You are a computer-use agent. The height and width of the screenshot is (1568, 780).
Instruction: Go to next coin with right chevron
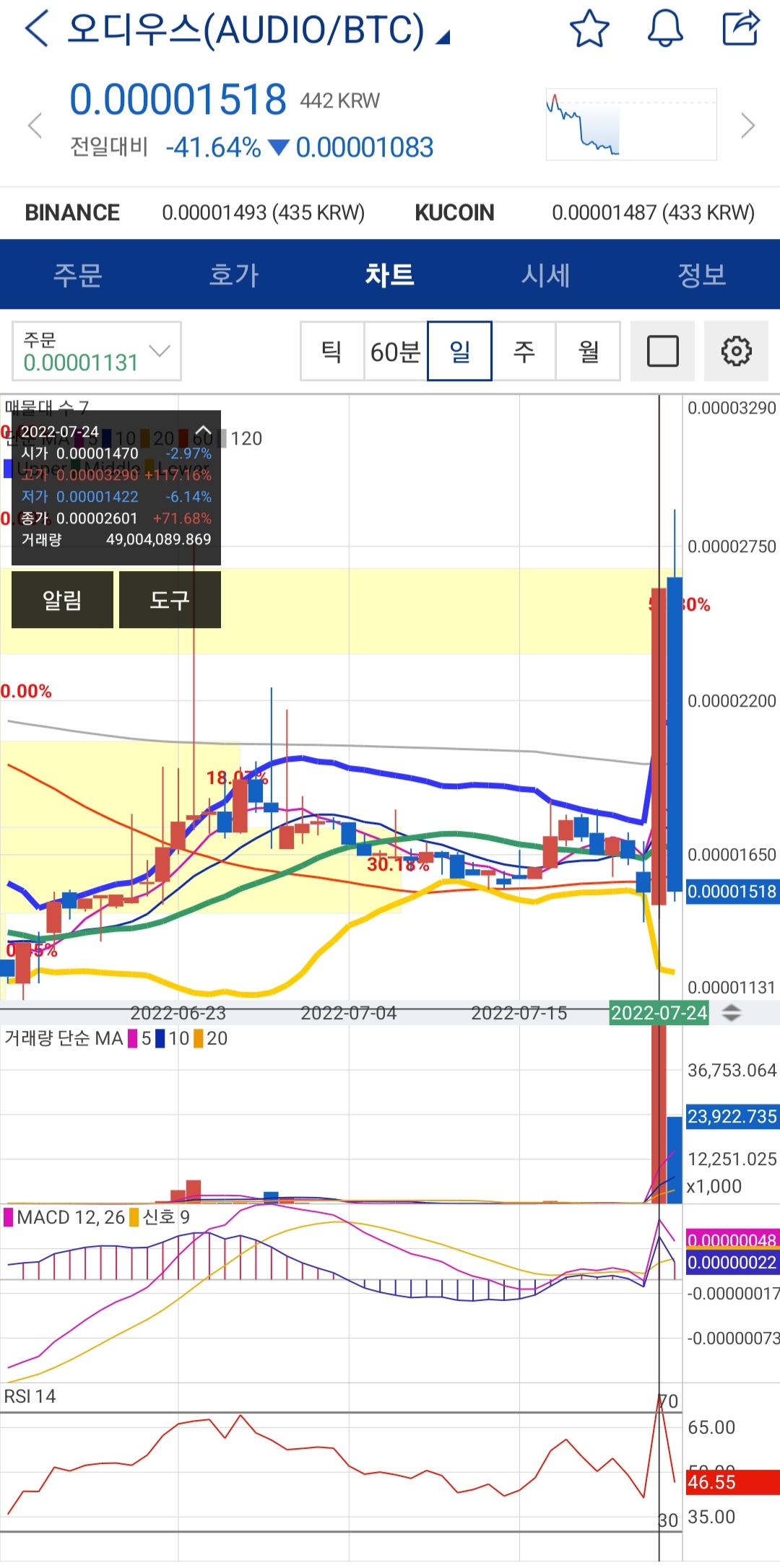(748, 125)
